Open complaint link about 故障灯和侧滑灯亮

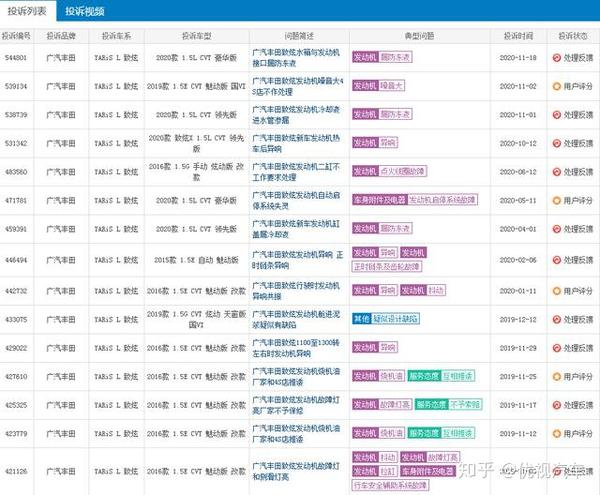click(x=296, y=471)
